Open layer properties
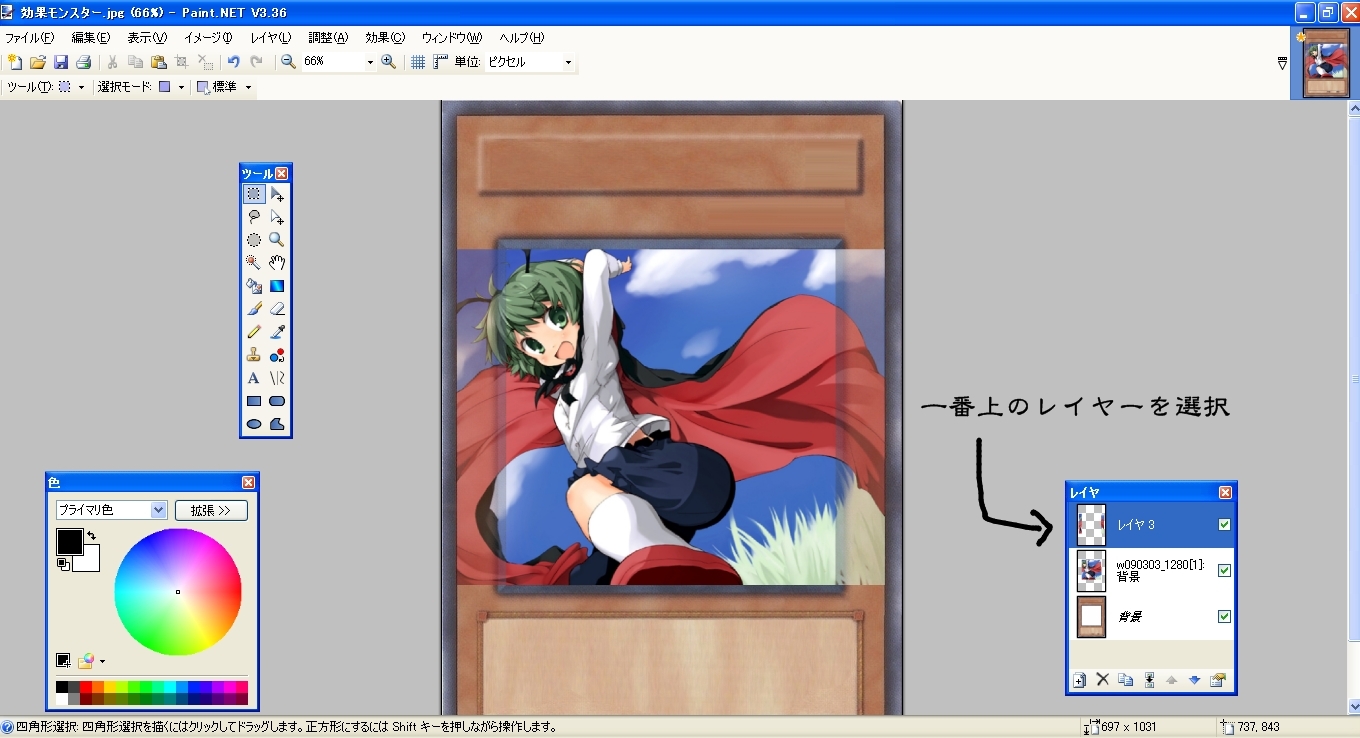 (1217, 680)
